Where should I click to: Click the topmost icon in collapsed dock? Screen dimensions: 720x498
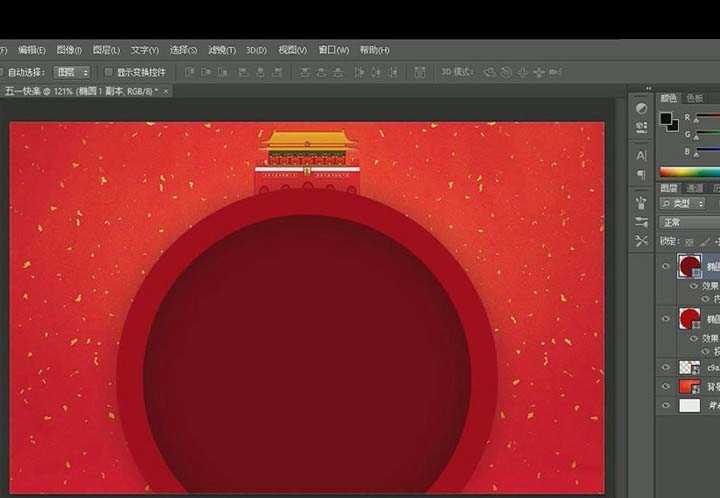[x=641, y=109]
